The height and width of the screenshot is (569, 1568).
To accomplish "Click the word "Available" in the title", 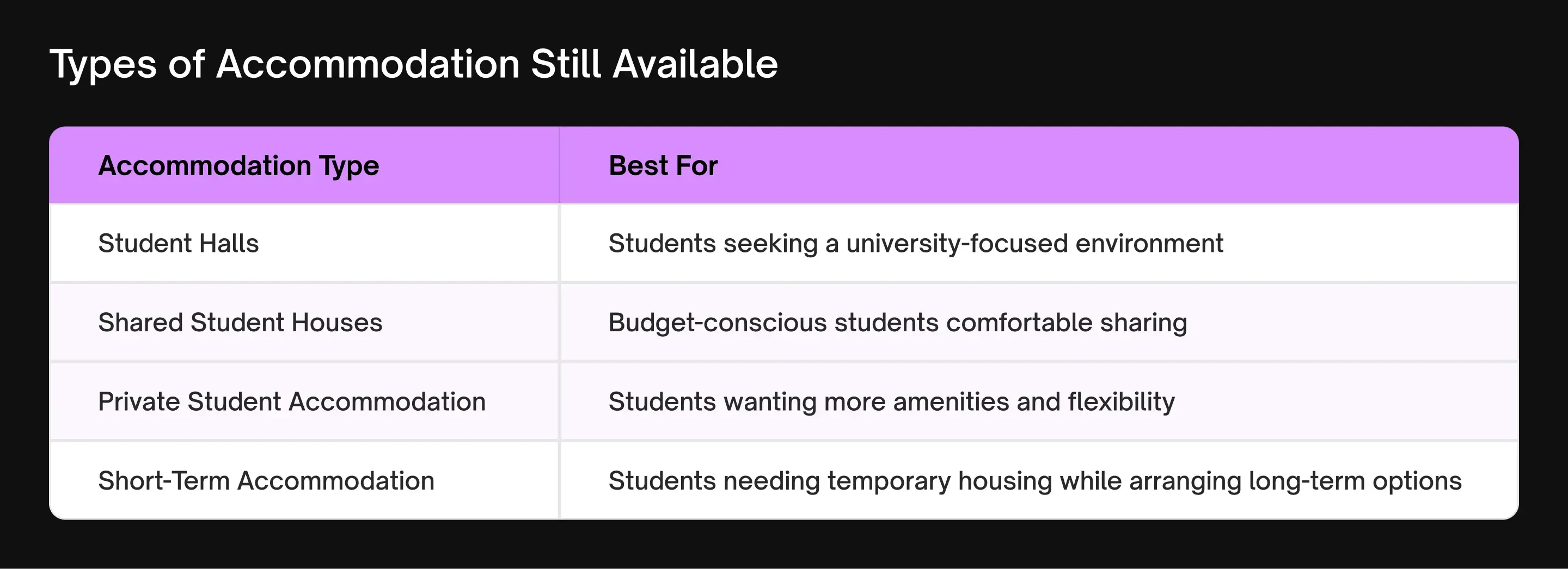I will click(695, 64).
